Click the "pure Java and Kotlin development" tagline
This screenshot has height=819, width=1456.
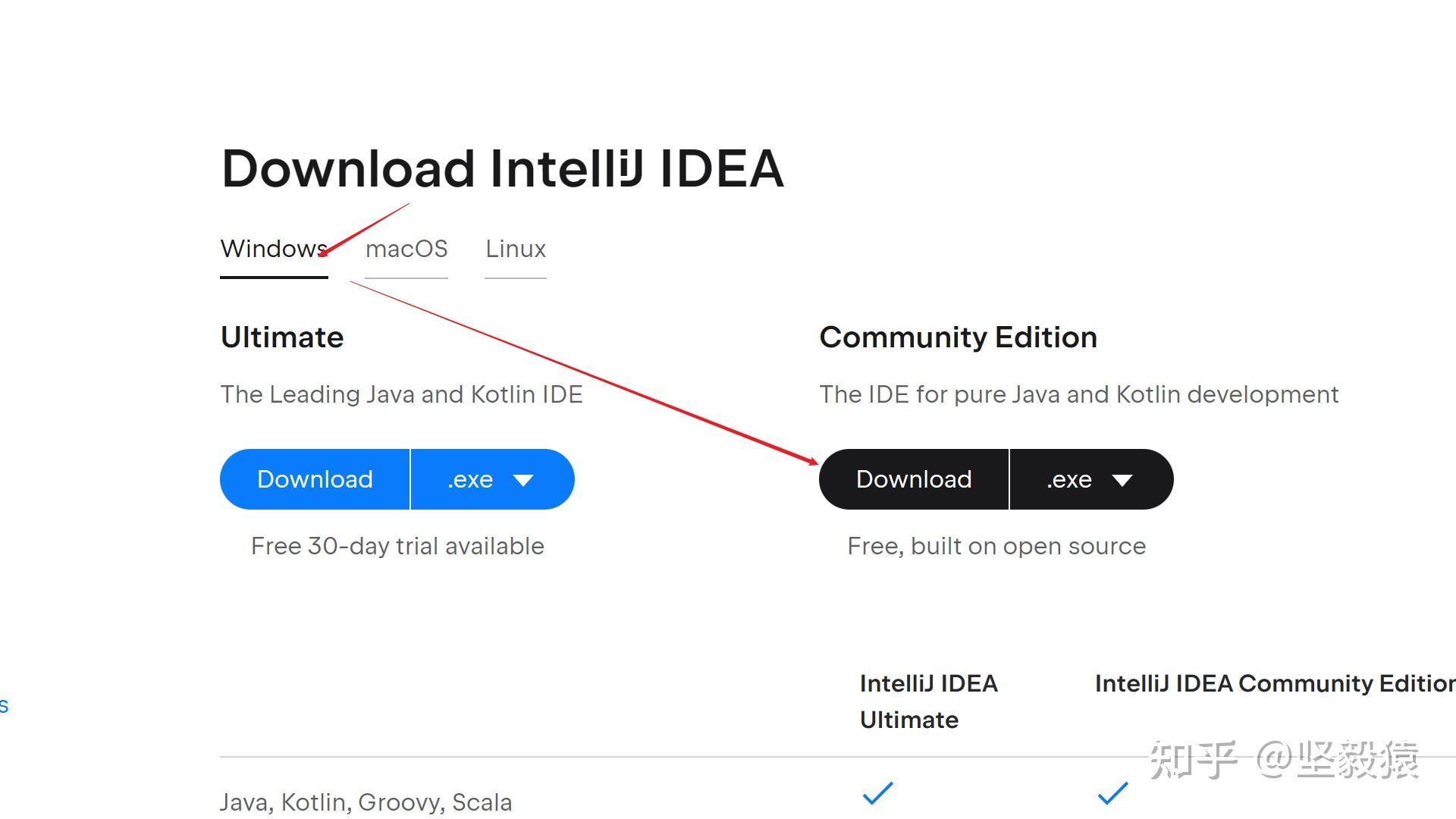pyautogui.click(x=1078, y=394)
